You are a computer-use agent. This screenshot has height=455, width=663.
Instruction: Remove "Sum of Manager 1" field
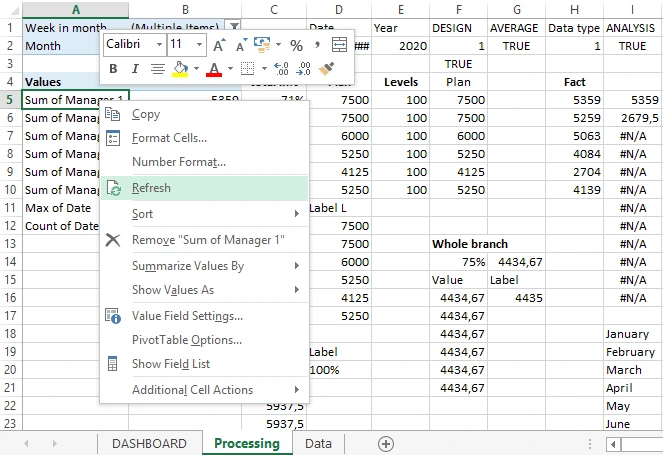click(x=205, y=240)
